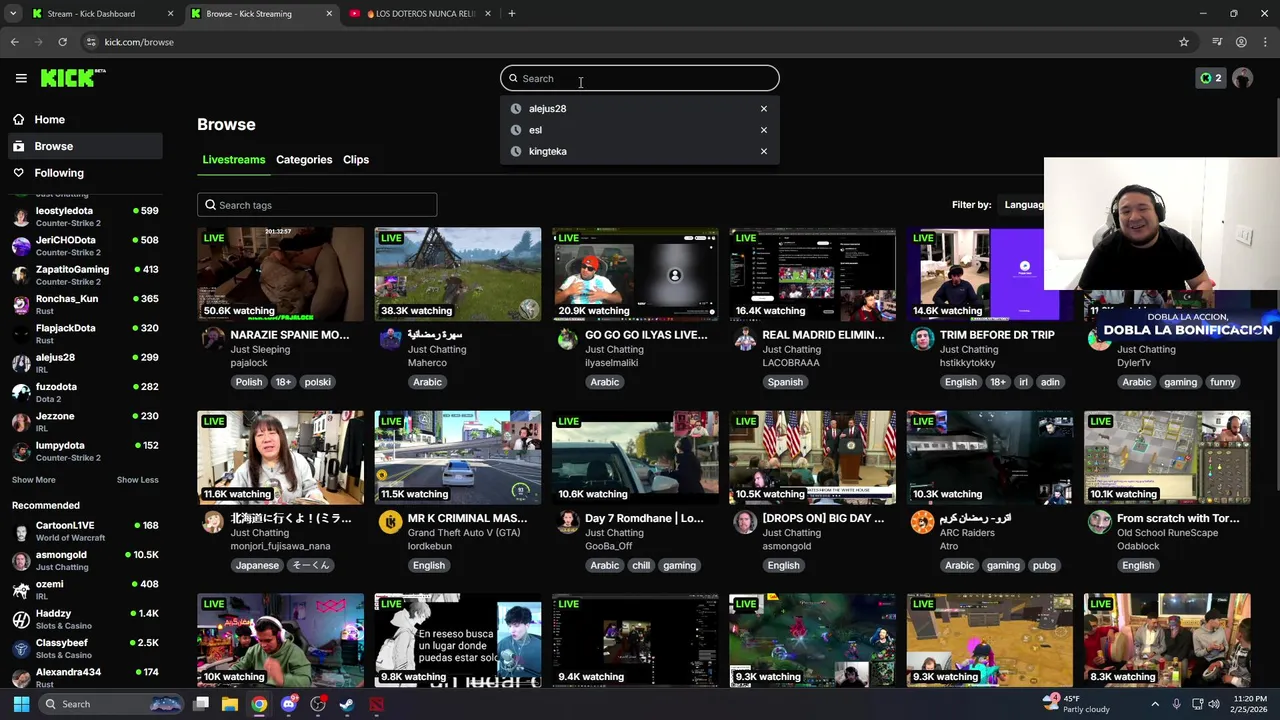Click ozemi avatar in Recommended
This screenshot has width=1280, height=720.
click(x=21, y=590)
